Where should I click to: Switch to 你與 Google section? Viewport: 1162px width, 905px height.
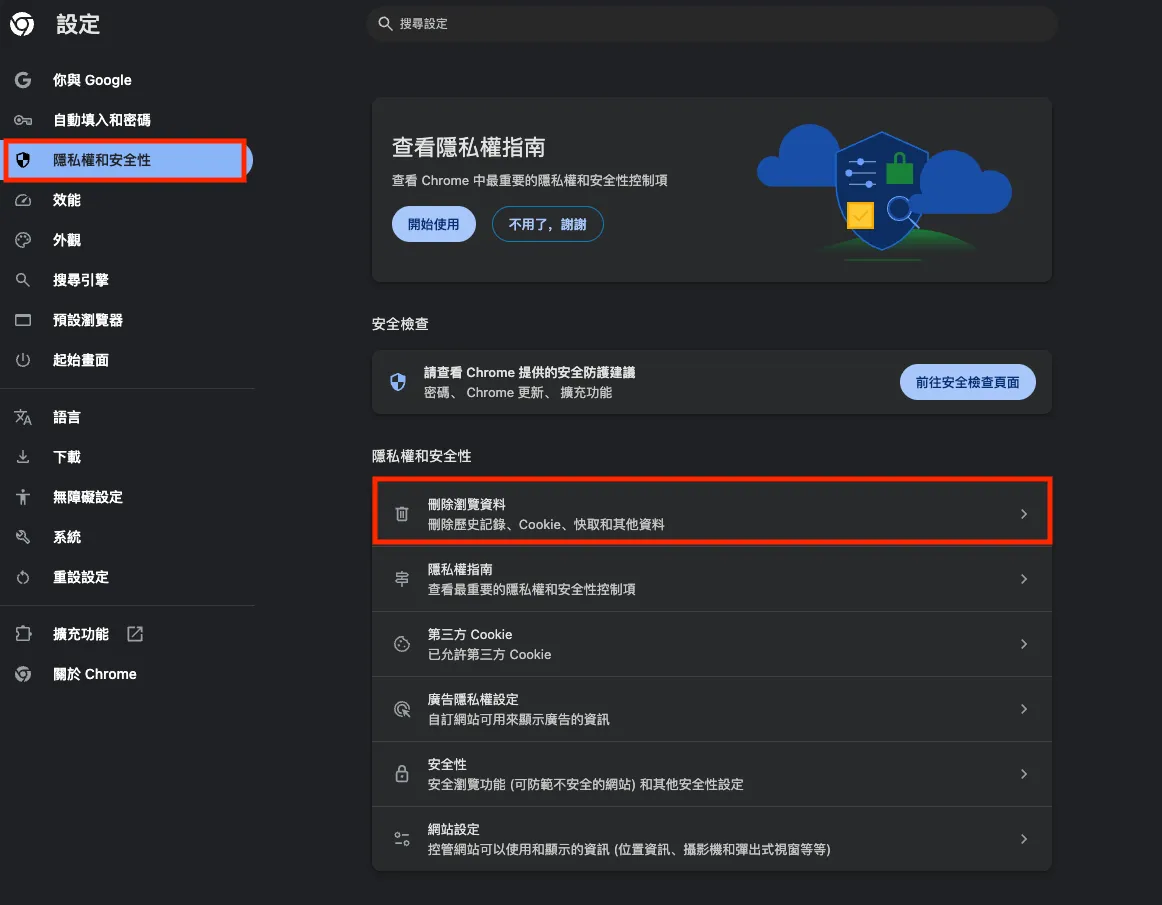[90, 80]
